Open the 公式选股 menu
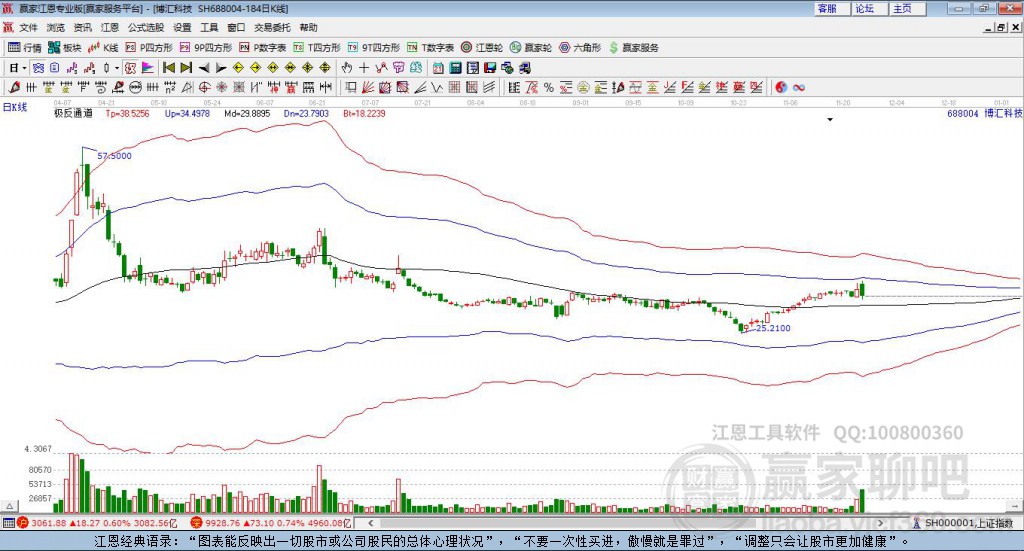Viewport: 1024px width, 551px height. [146, 27]
